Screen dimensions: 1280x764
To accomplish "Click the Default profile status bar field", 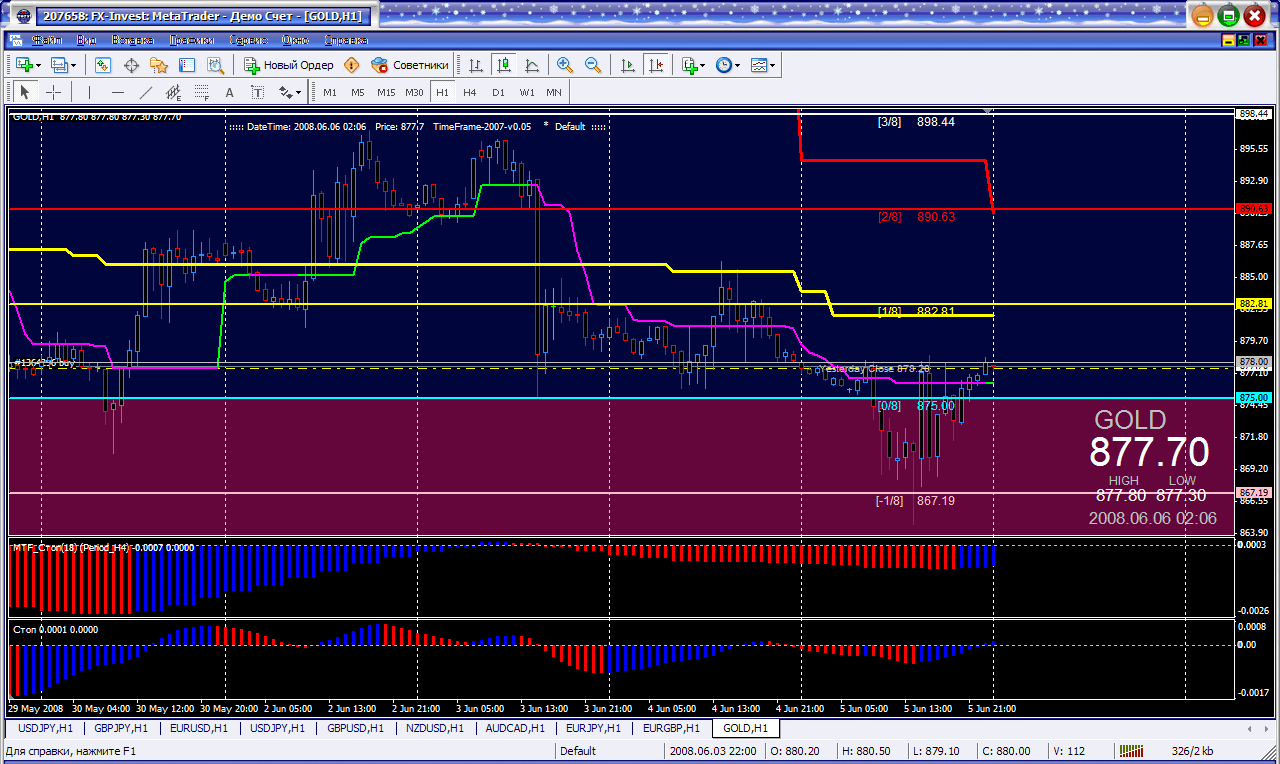I will tap(609, 751).
